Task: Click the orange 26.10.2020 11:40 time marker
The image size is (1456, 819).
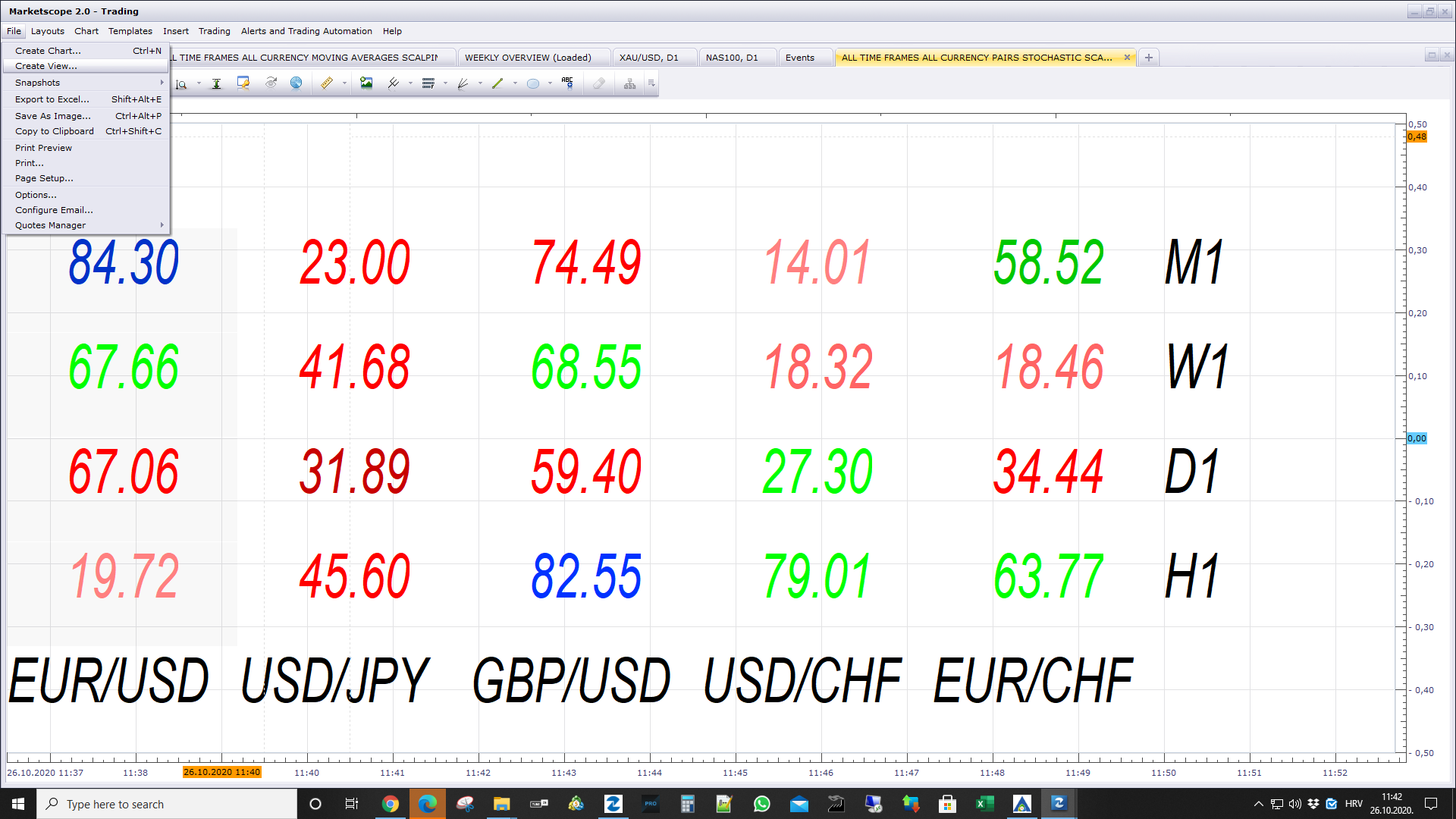Action: pyautogui.click(x=222, y=772)
